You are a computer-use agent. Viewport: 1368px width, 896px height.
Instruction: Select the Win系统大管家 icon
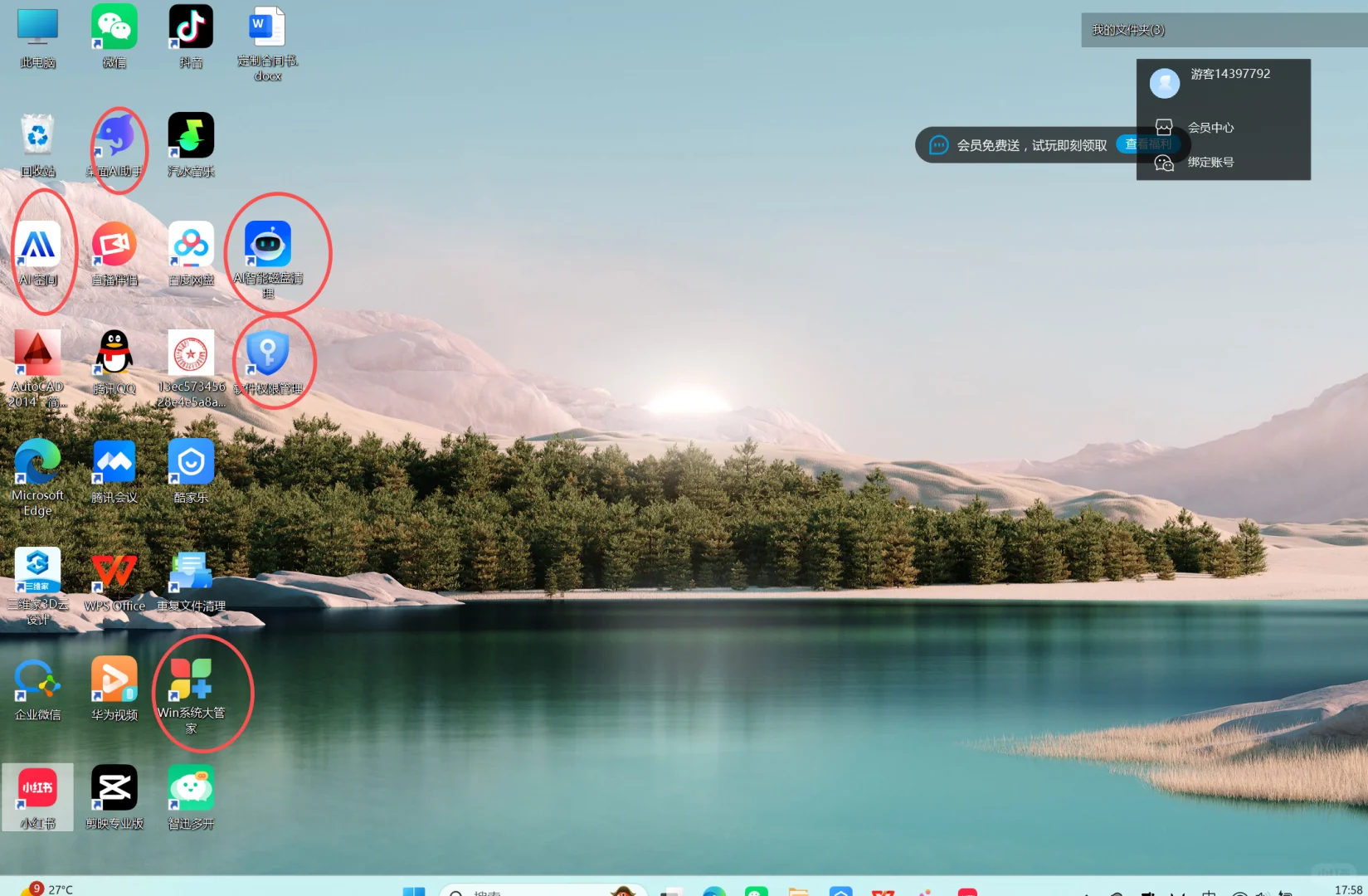click(191, 695)
